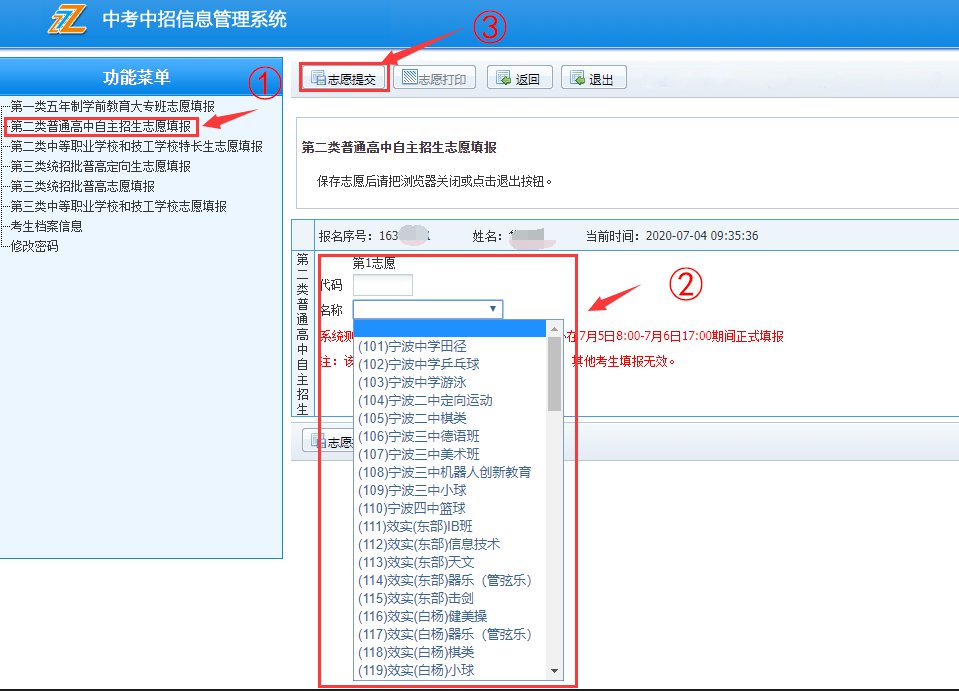Click the green icon on 退出 button

(577, 78)
